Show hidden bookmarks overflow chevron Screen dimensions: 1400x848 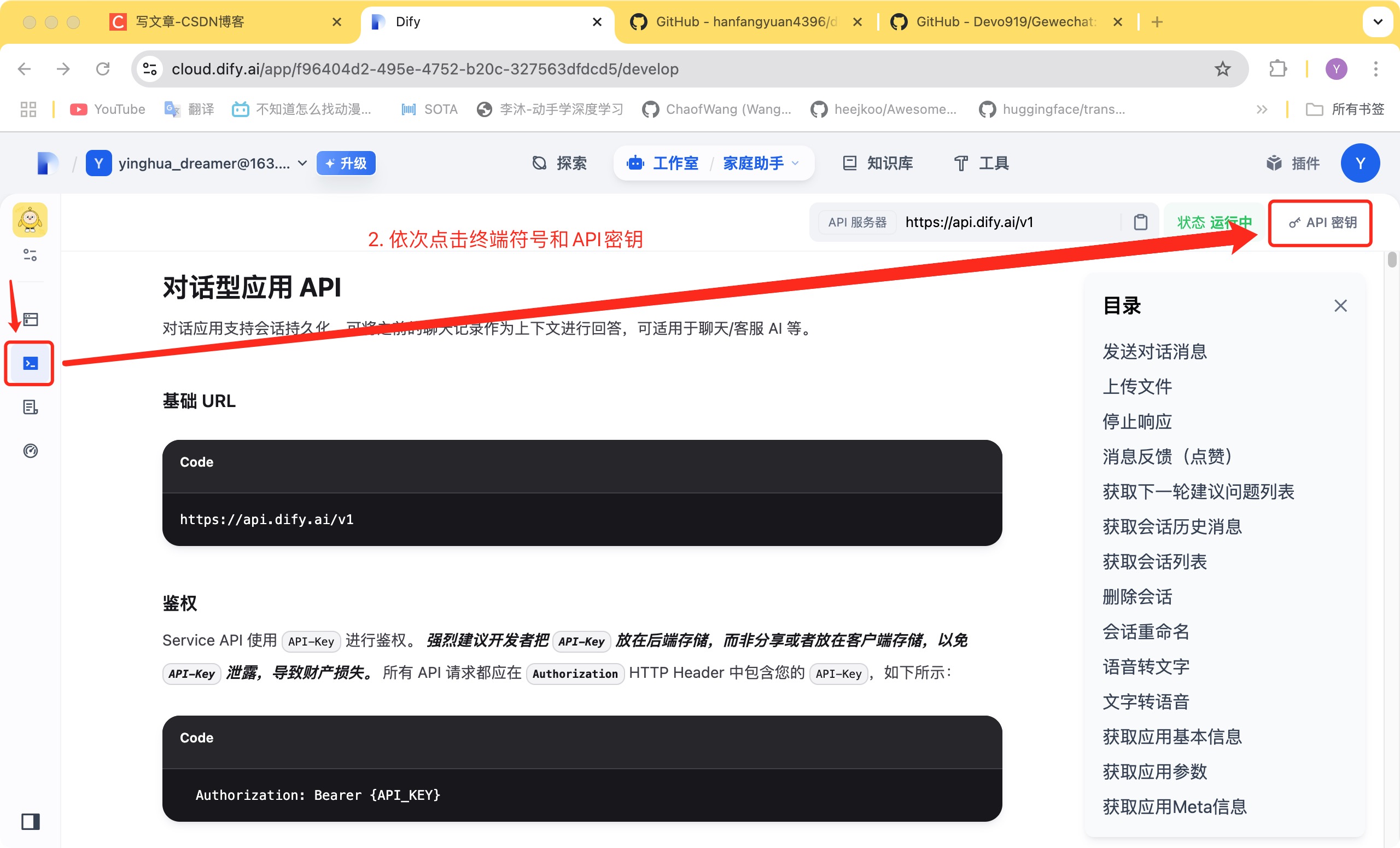(x=1261, y=109)
